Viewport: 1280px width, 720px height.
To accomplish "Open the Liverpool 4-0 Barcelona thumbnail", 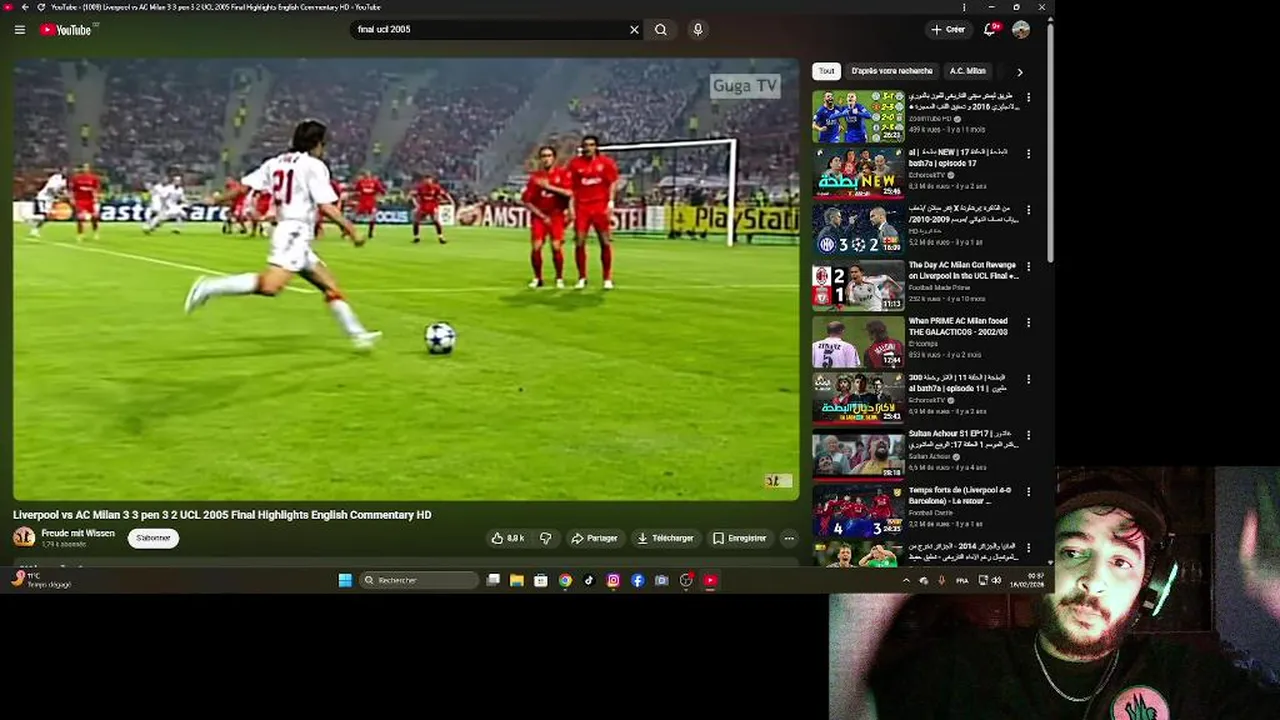I will click(858, 510).
